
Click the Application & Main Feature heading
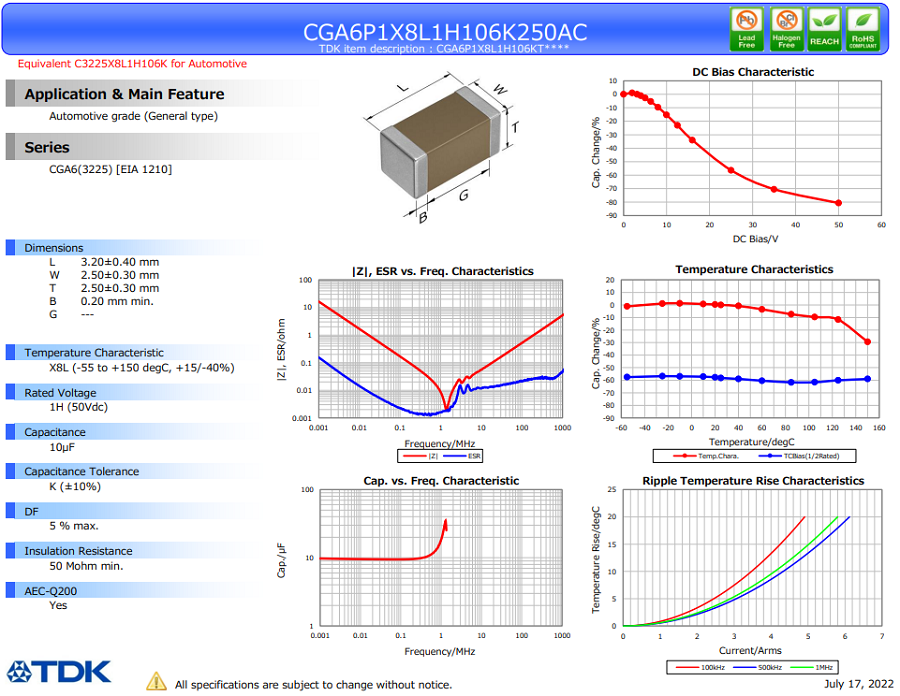[x=124, y=94]
